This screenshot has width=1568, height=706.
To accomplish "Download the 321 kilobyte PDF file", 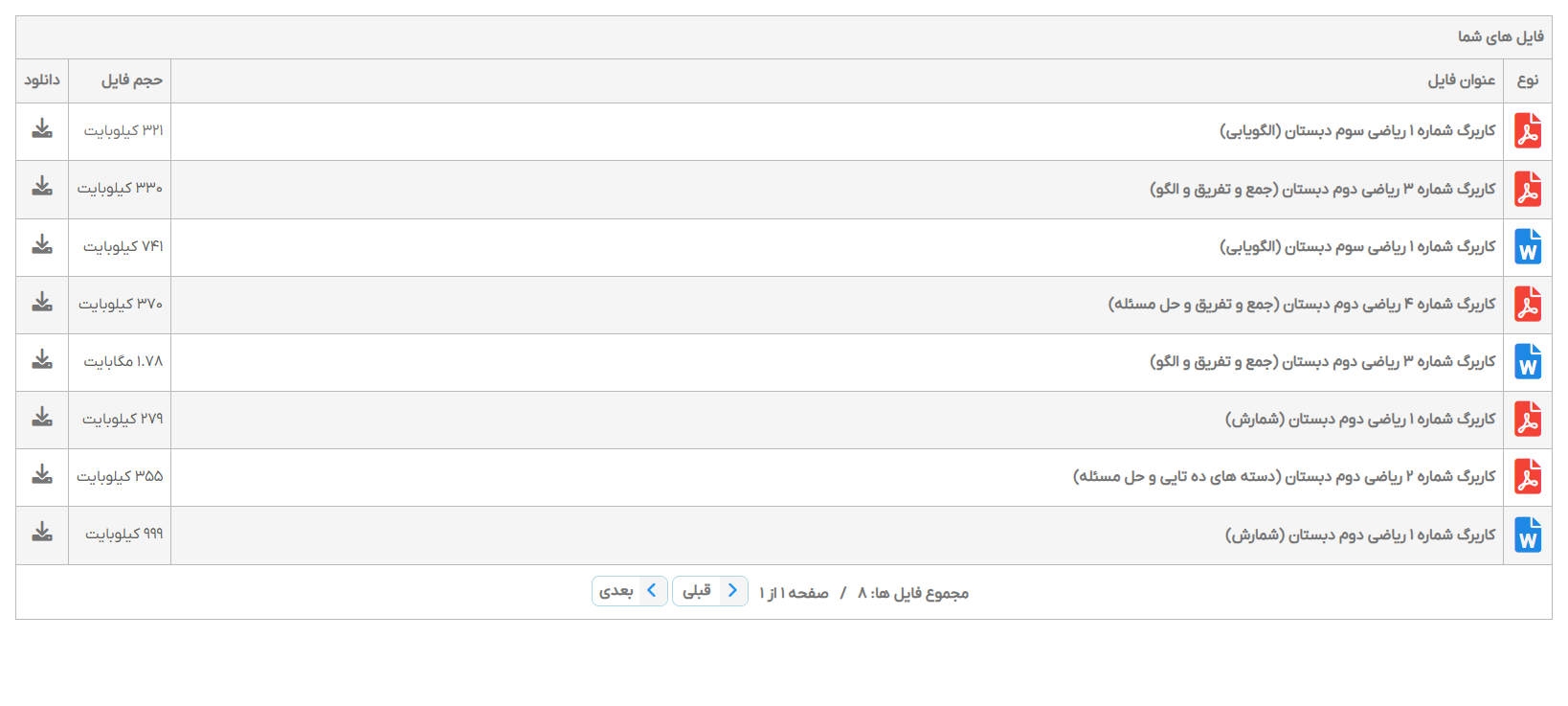I will [x=42, y=129].
